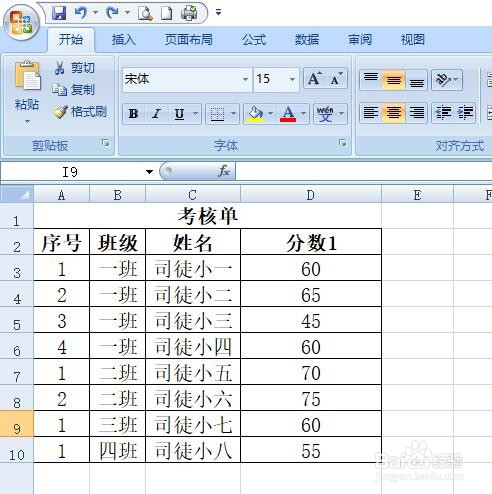Click 复制 to copy selection
The height and width of the screenshot is (494, 492).
pos(74,89)
